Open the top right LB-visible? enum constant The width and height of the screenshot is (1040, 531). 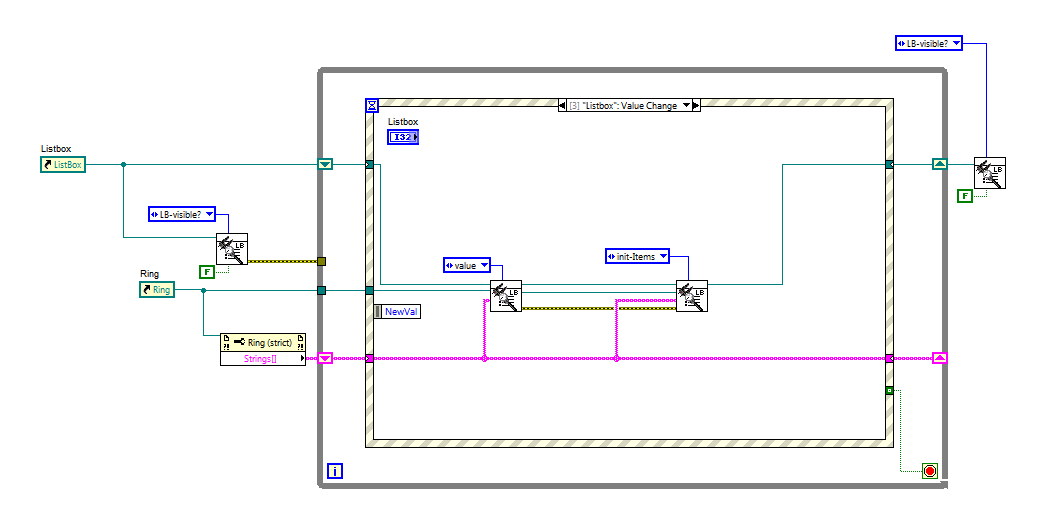(929, 43)
